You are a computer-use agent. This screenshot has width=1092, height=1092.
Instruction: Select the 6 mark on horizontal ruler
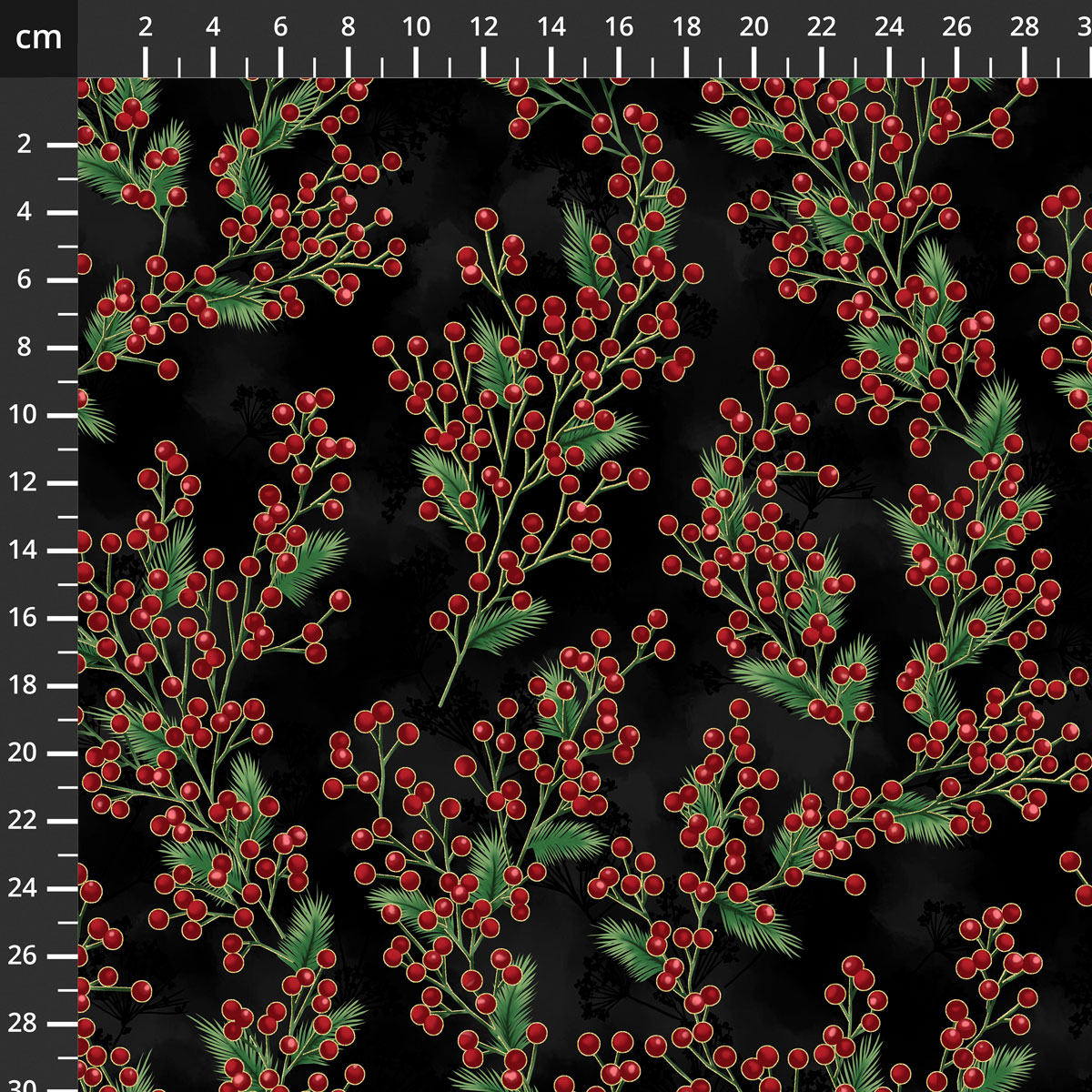click(x=280, y=27)
